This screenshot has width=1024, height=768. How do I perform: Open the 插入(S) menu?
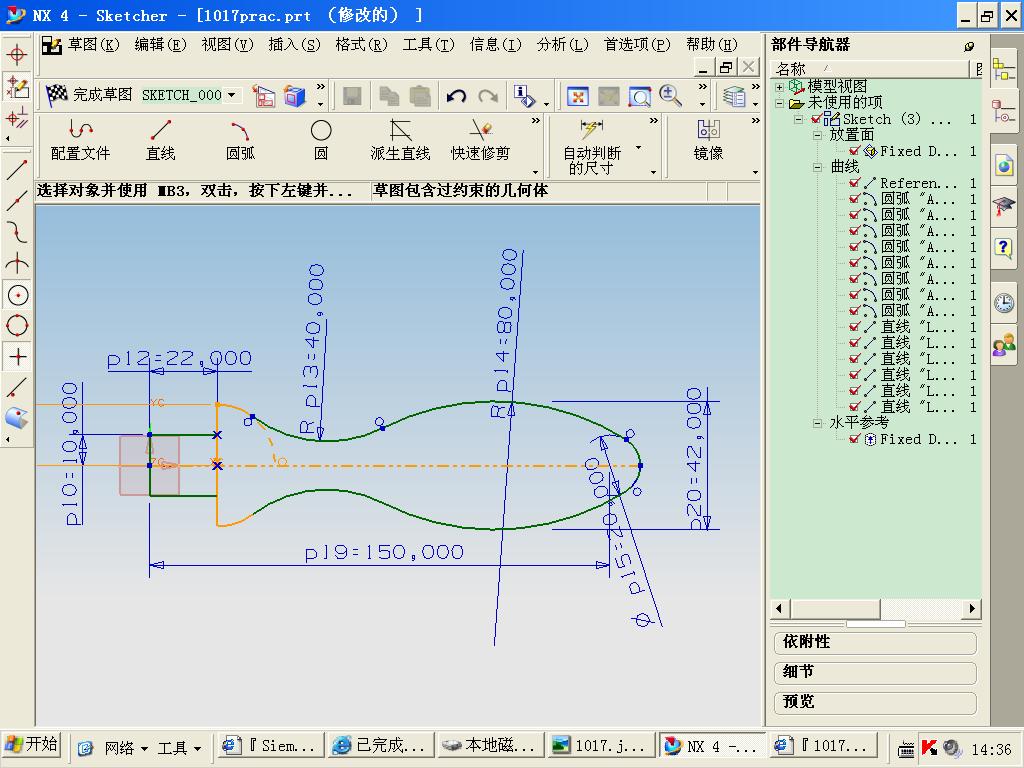[294, 44]
